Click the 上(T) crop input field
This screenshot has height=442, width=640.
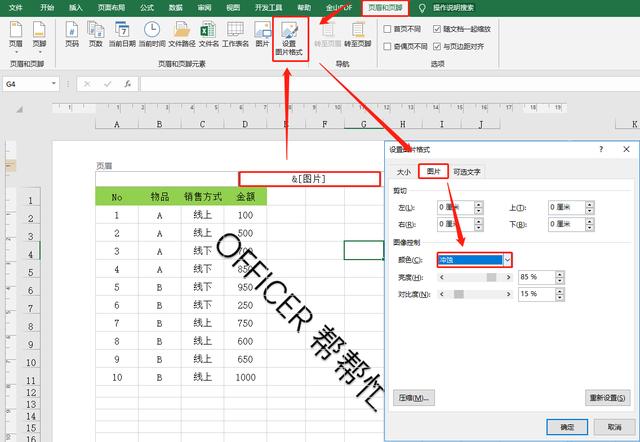click(567, 207)
